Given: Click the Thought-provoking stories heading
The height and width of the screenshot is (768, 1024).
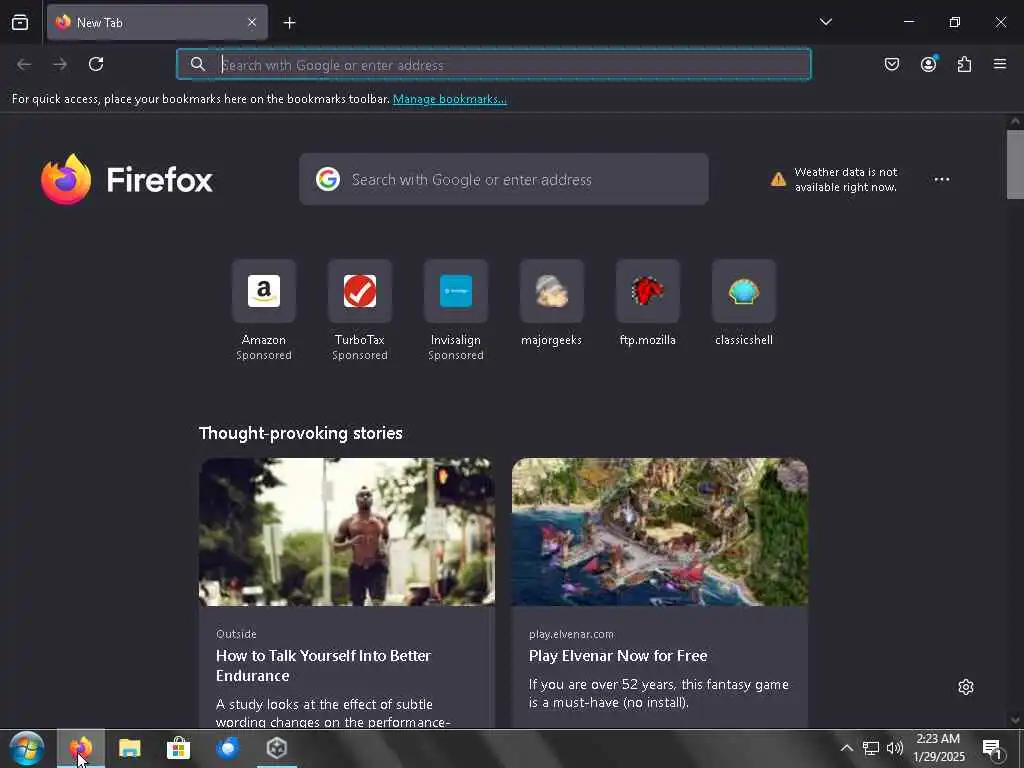Looking at the screenshot, I should click(x=300, y=433).
